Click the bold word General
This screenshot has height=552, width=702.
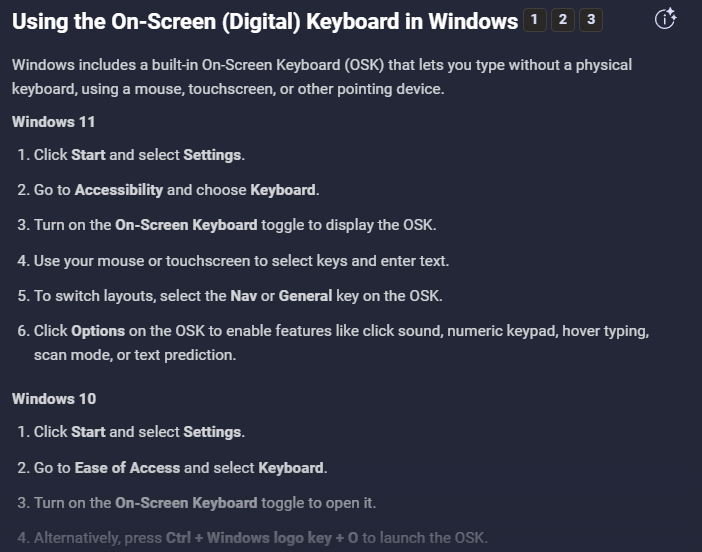(x=305, y=296)
